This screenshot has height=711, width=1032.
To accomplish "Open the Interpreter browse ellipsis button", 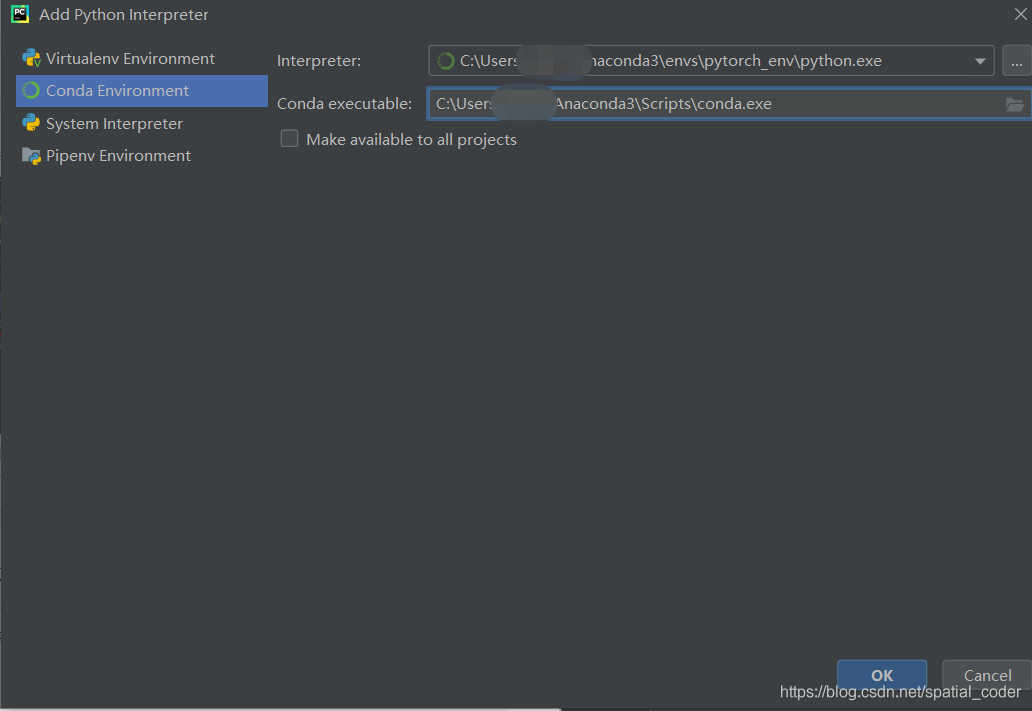I will tap(1017, 61).
